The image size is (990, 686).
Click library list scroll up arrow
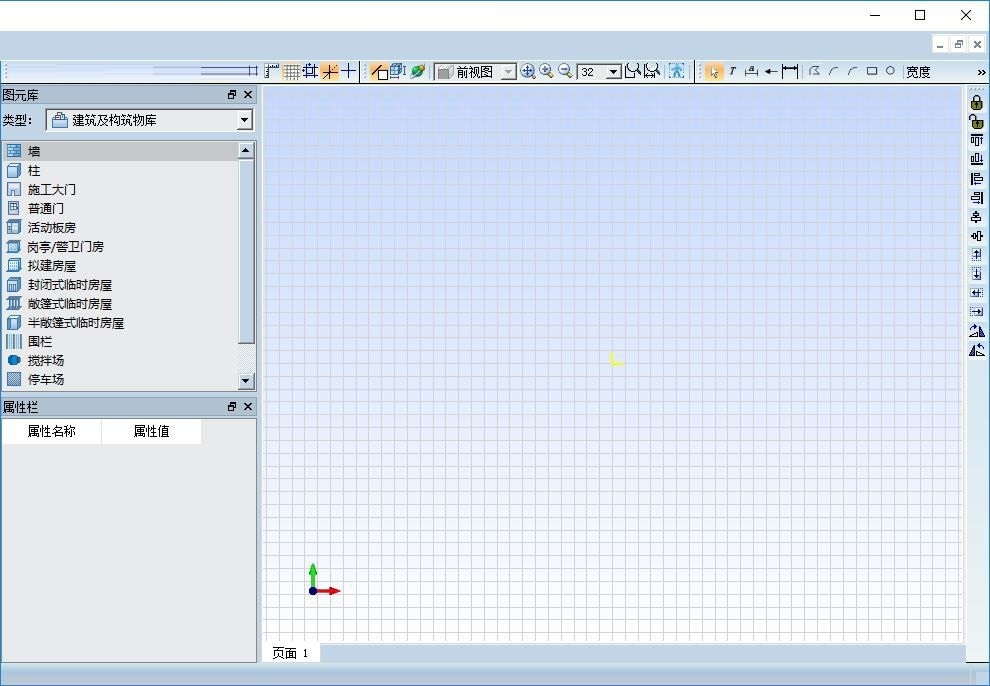(246, 150)
